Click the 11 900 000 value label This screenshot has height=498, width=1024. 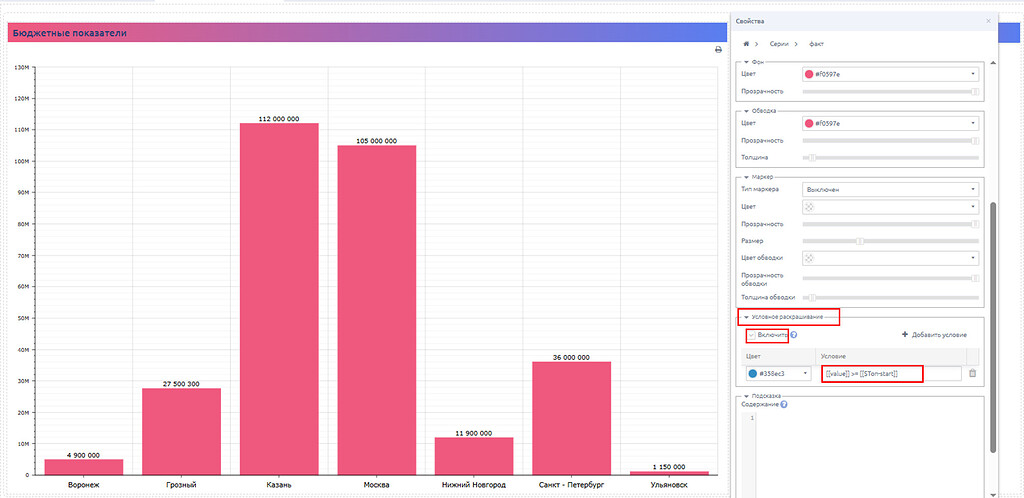[x=474, y=433]
